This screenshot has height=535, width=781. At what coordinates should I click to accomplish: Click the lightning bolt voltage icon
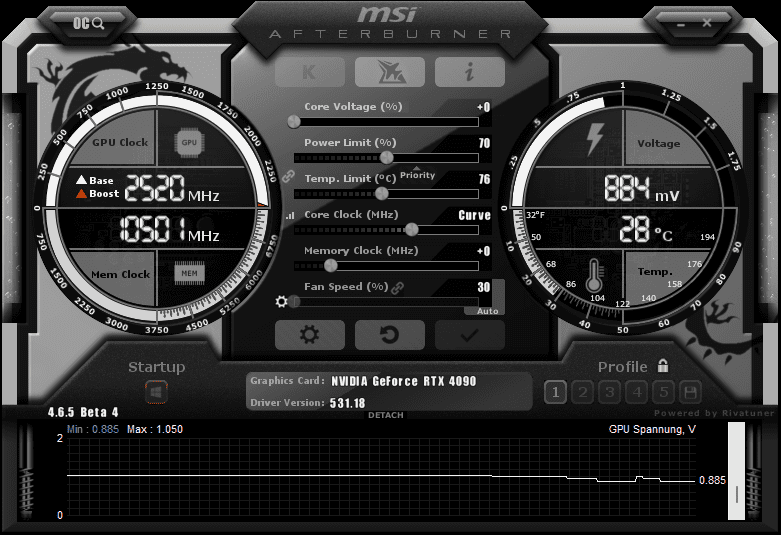click(595, 139)
